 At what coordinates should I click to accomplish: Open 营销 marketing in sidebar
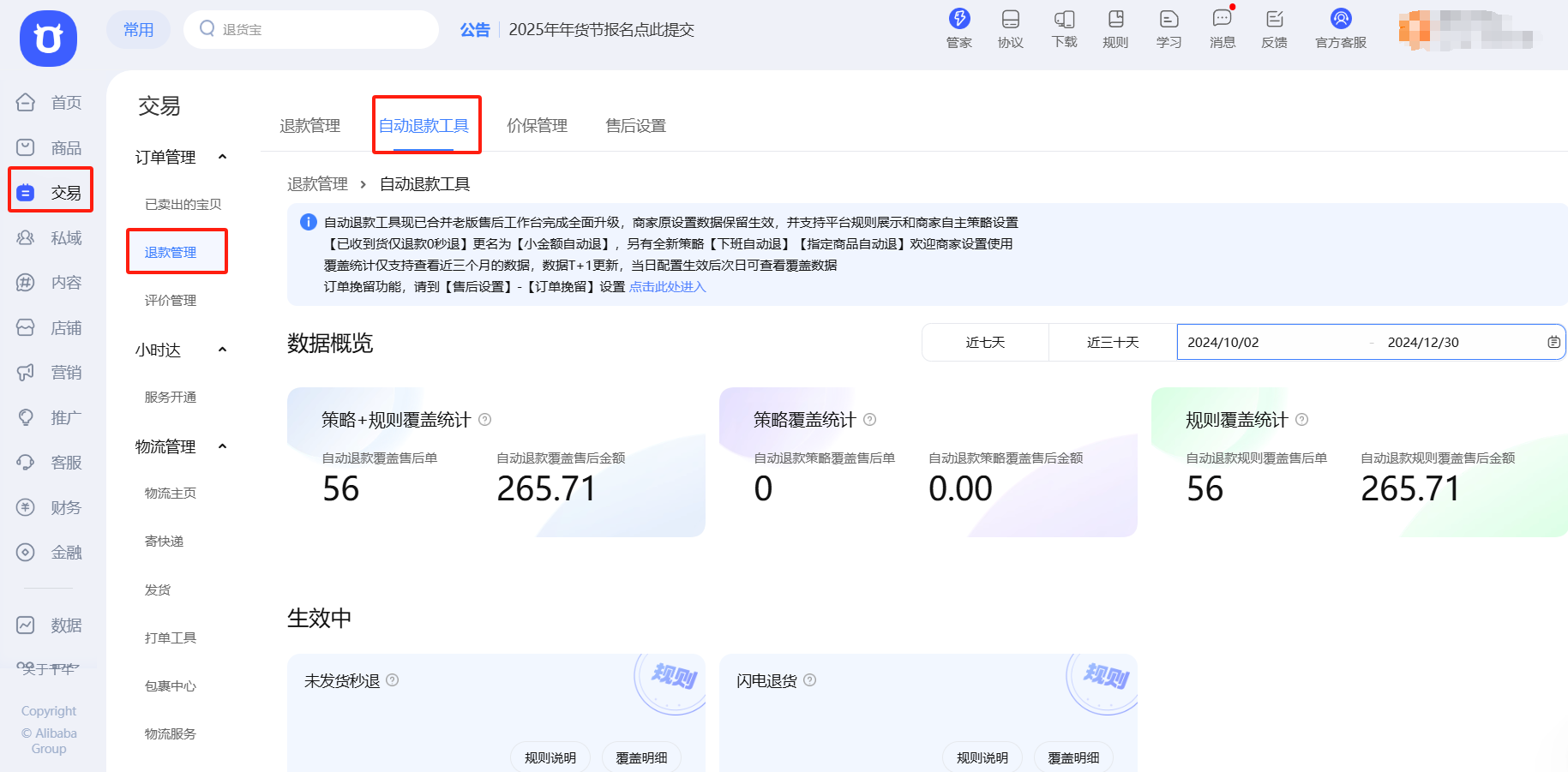pyautogui.click(x=50, y=373)
